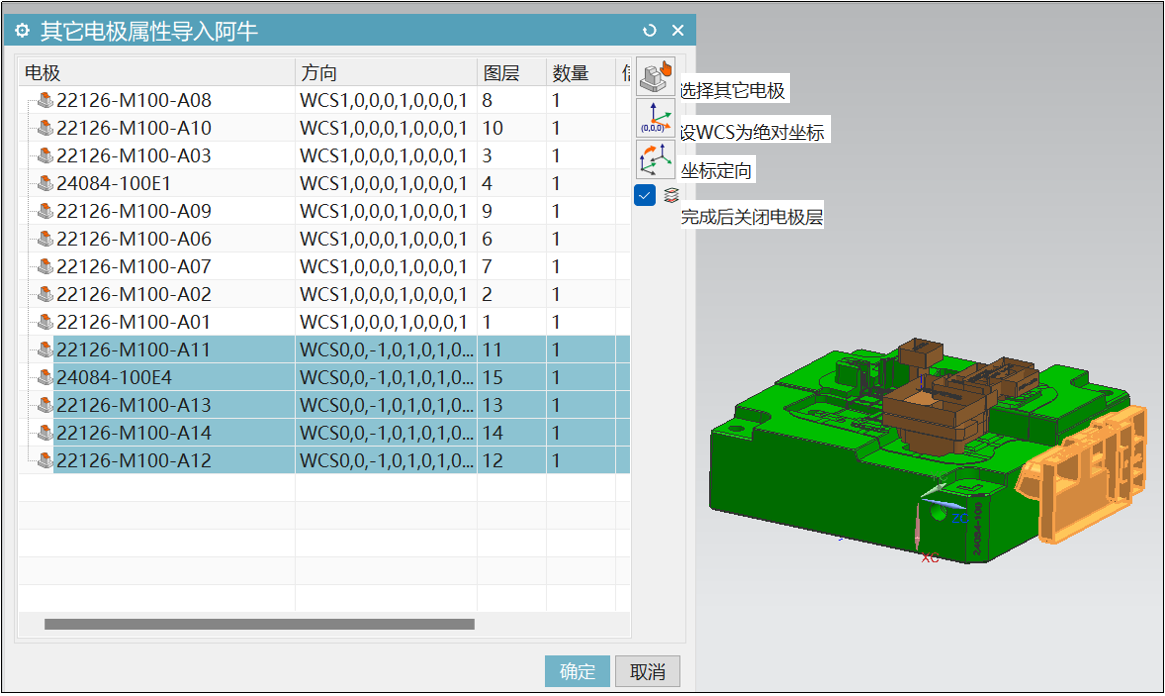Viewport: 1165px width, 696px height.
Task: Click the Orient Coordinates (坐标定向) icon
Action: (x=655, y=159)
